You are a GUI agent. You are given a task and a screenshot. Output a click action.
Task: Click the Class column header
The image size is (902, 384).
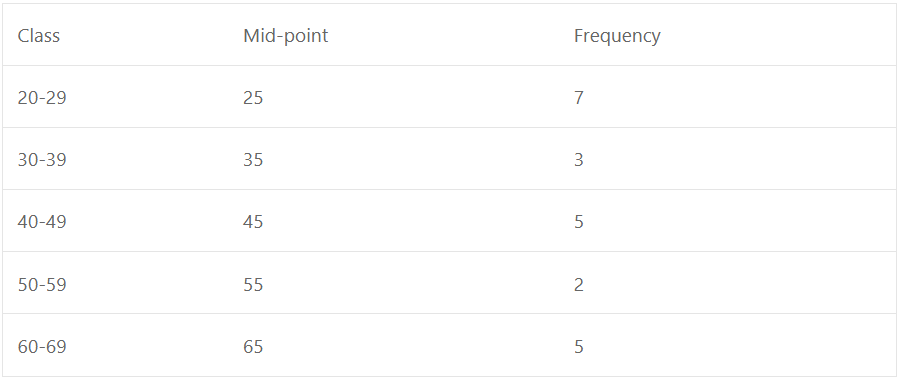click(x=116, y=35)
